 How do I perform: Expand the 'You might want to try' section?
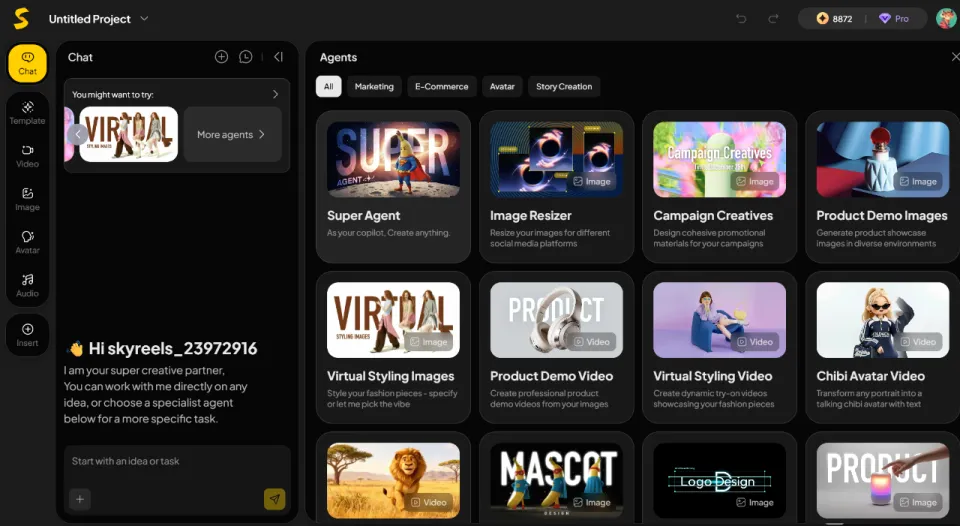coord(275,94)
